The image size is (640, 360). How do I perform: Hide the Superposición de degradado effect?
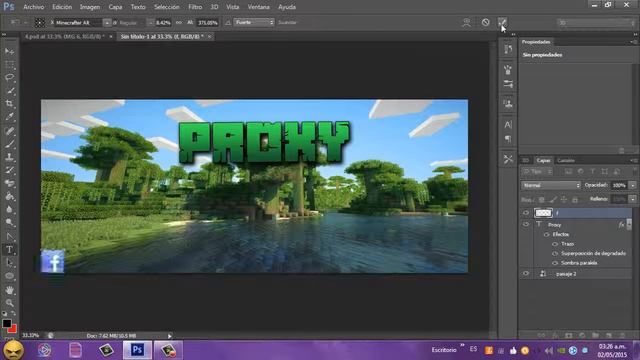tap(555, 253)
